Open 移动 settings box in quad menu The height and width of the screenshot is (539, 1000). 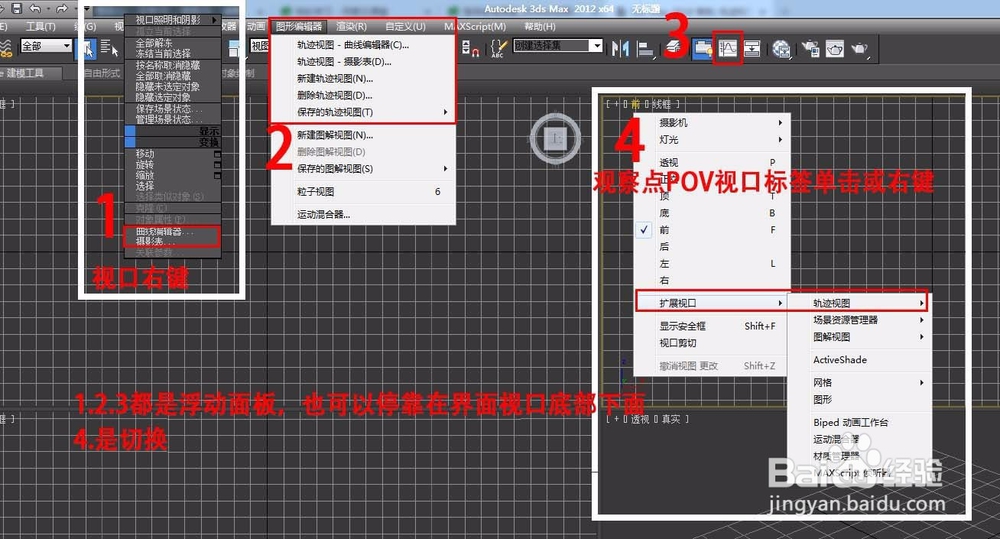(217, 154)
